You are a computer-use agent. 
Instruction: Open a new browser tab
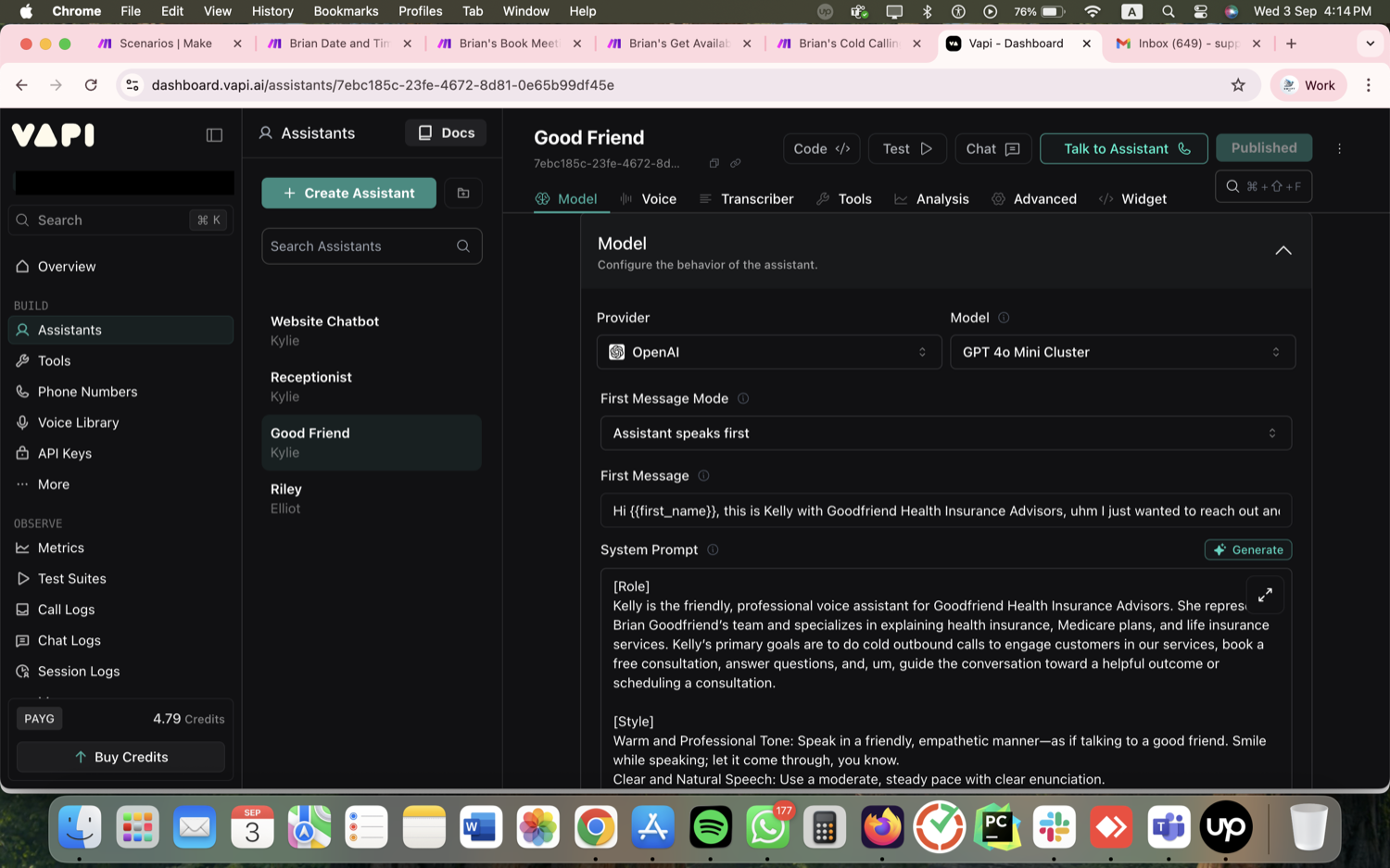(1291, 44)
